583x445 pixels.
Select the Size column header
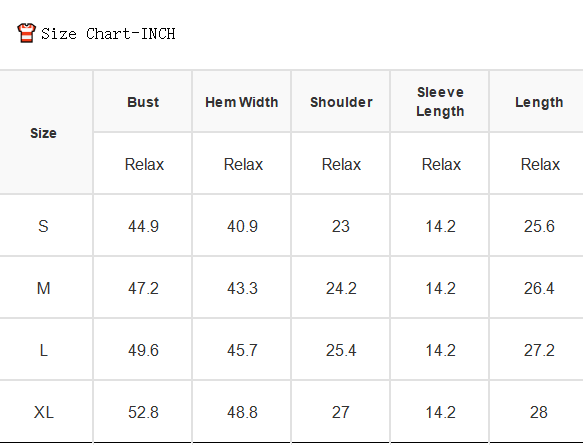(x=44, y=133)
